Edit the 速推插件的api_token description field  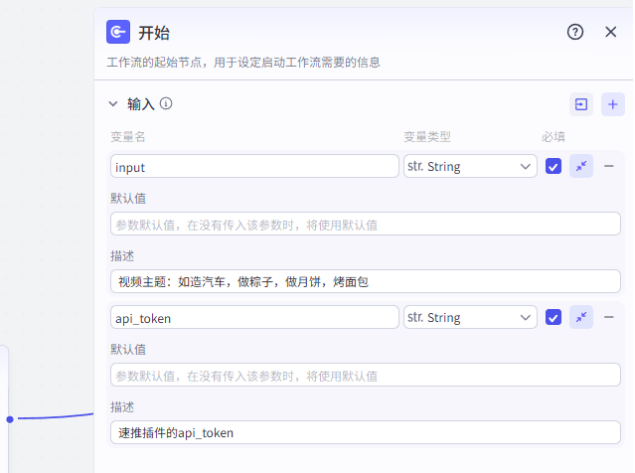pos(365,433)
